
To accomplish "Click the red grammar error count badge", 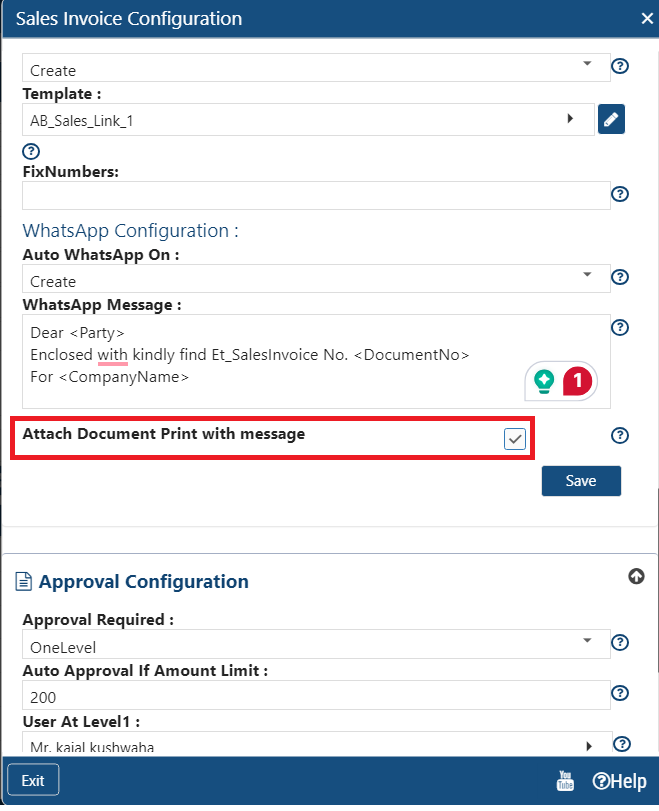I will point(577,382).
